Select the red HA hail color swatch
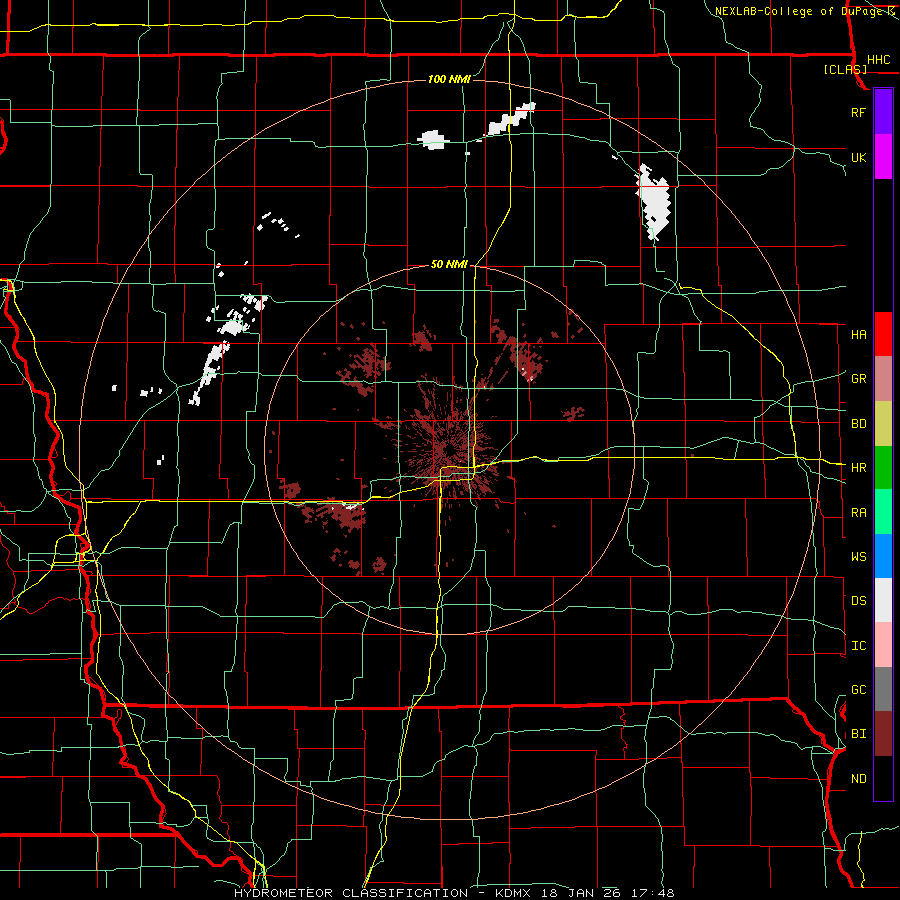 tap(883, 334)
